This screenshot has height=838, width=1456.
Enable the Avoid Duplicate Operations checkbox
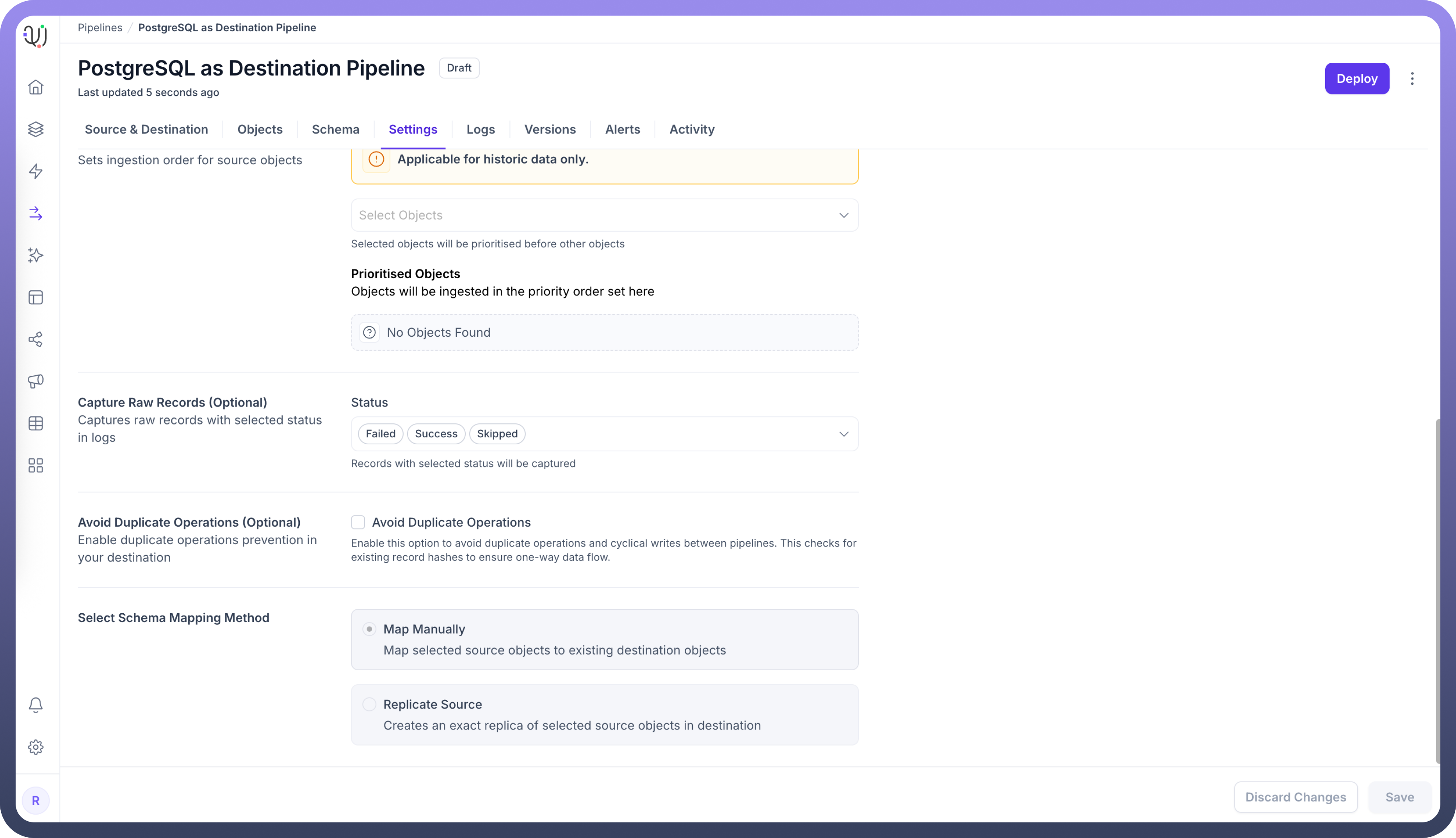pyautogui.click(x=358, y=522)
